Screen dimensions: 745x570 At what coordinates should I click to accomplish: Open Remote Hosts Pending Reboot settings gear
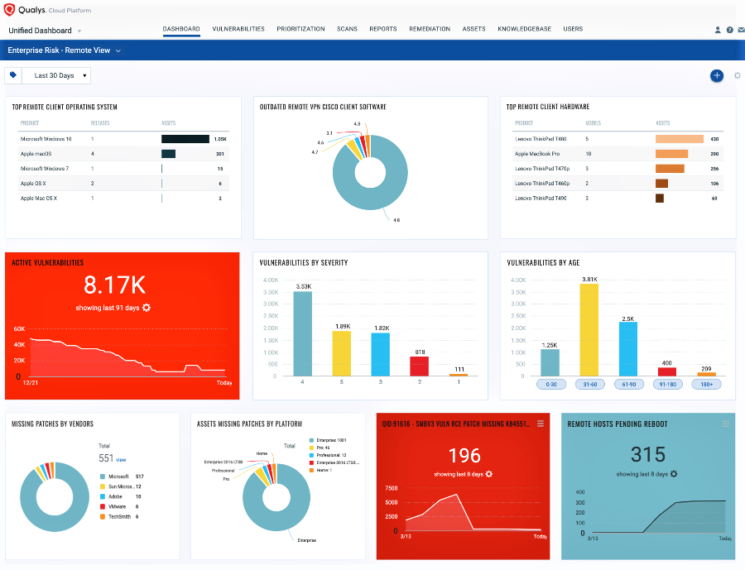pyautogui.click(x=674, y=474)
